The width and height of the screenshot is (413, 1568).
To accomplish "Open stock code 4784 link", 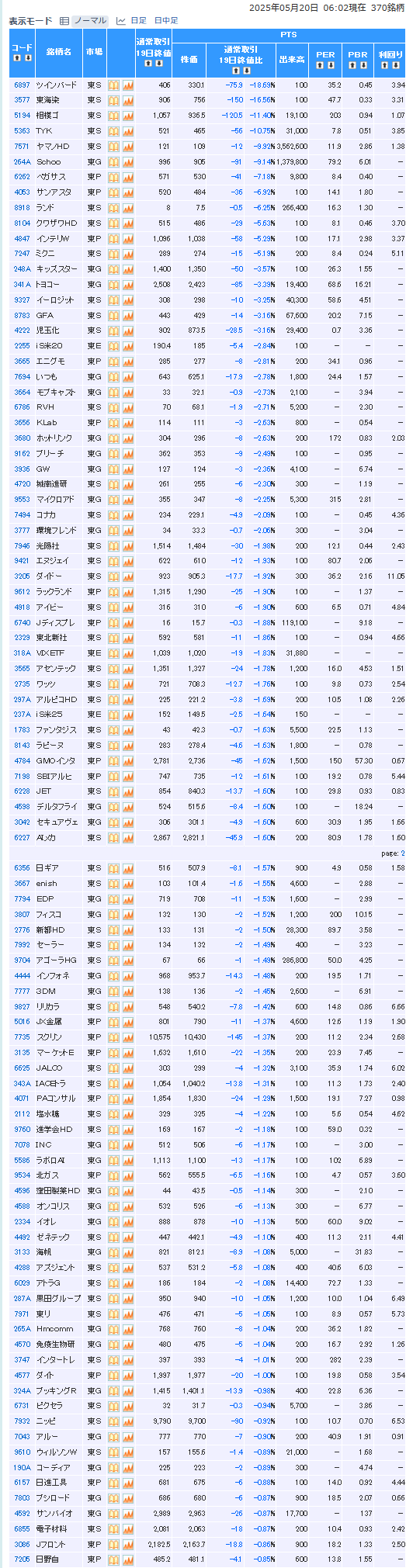I will coord(22,761).
